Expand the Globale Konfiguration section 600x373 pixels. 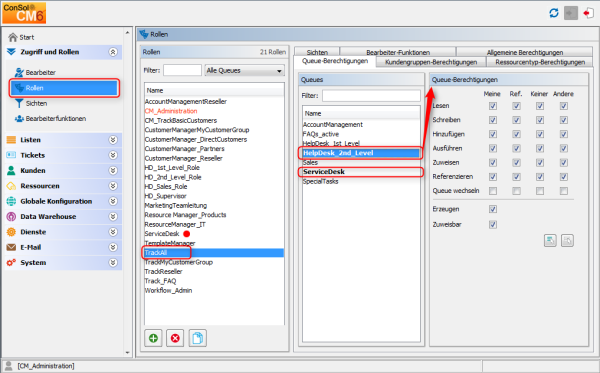coord(113,201)
